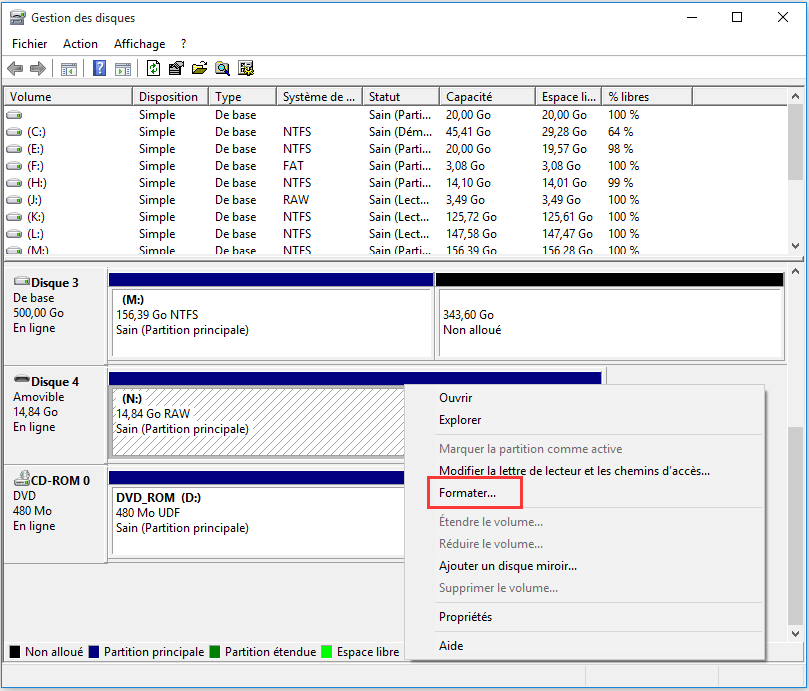Click the 64 % free cell
The width and height of the screenshot is (809, 691).
pos(621,132)
